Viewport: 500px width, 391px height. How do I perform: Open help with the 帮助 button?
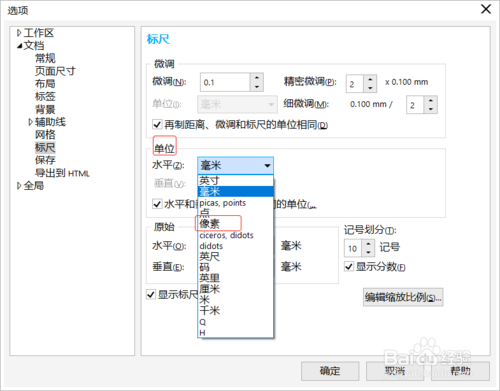coord(460,371)
